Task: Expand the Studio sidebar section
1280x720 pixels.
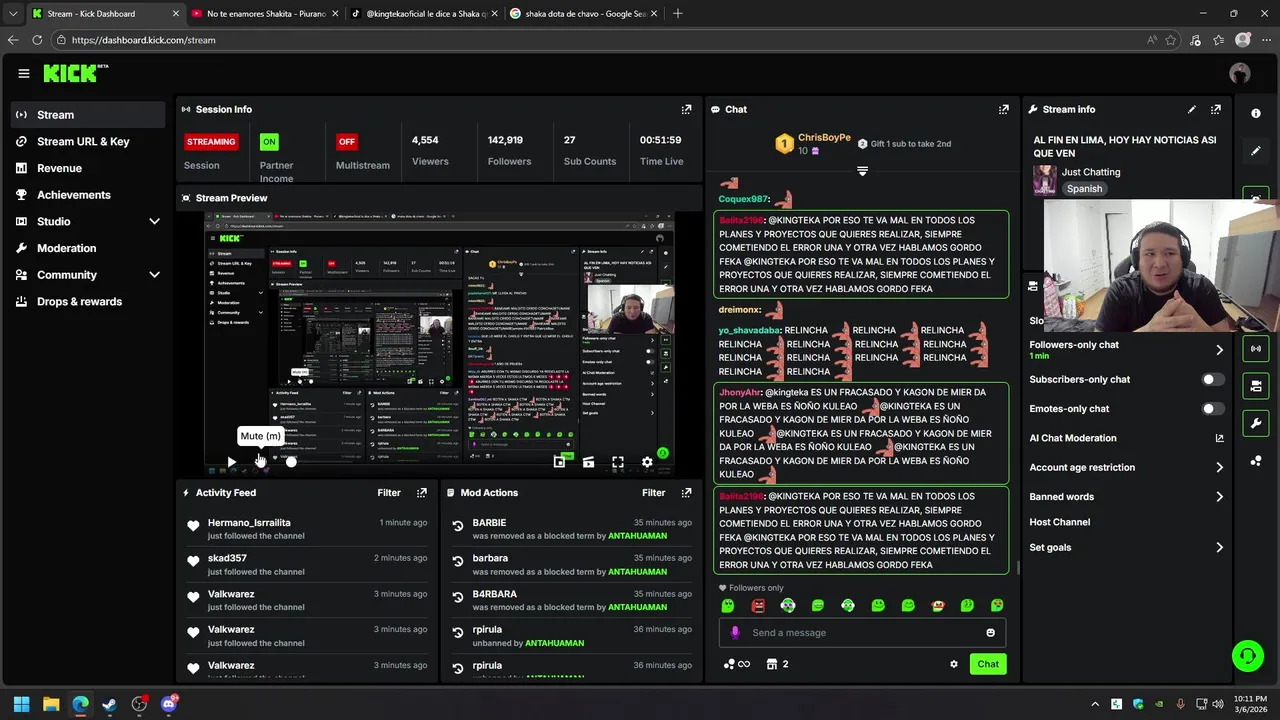Action: click(154, 221)
